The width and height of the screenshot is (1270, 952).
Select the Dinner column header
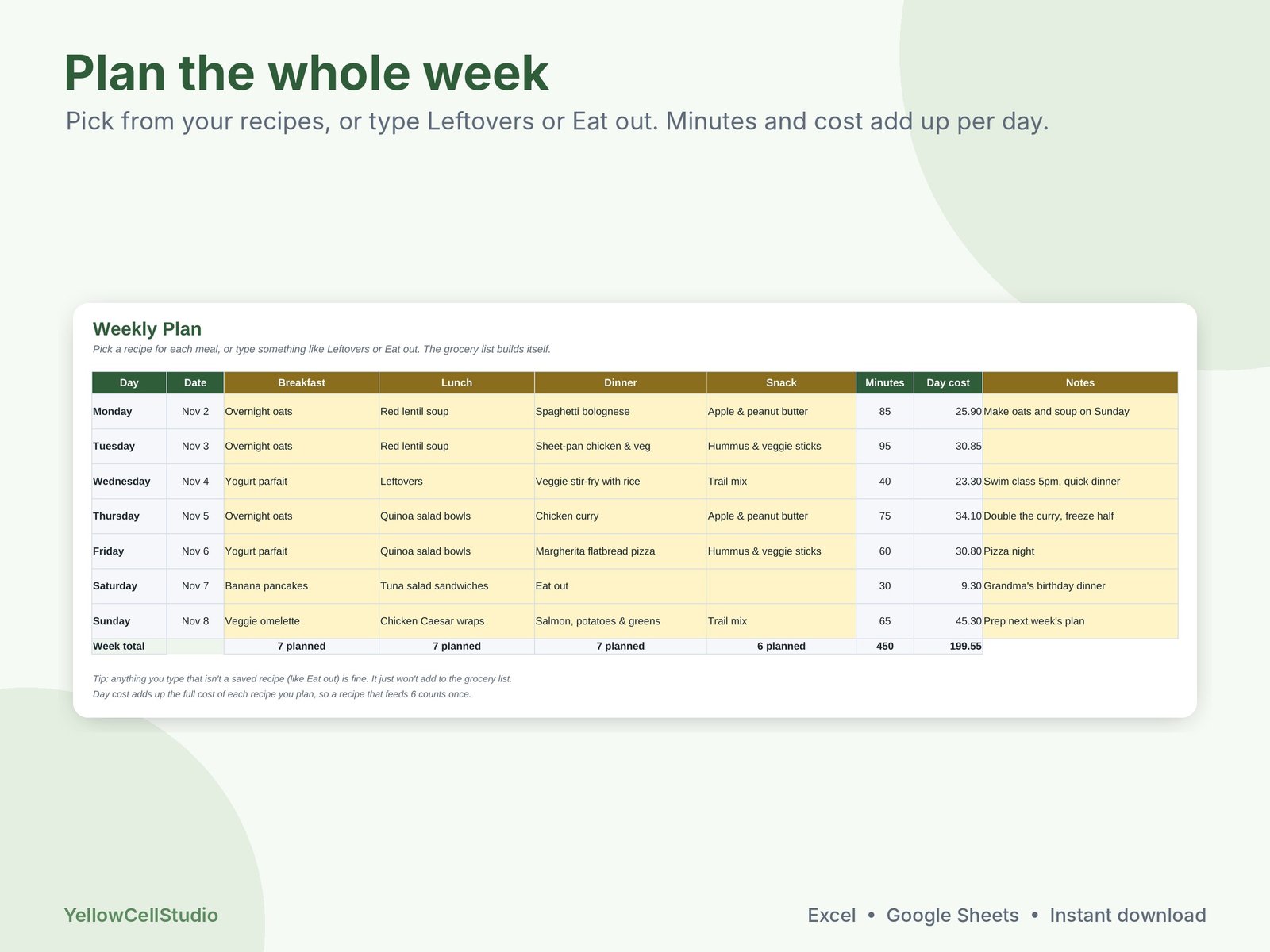click(621, 382)
